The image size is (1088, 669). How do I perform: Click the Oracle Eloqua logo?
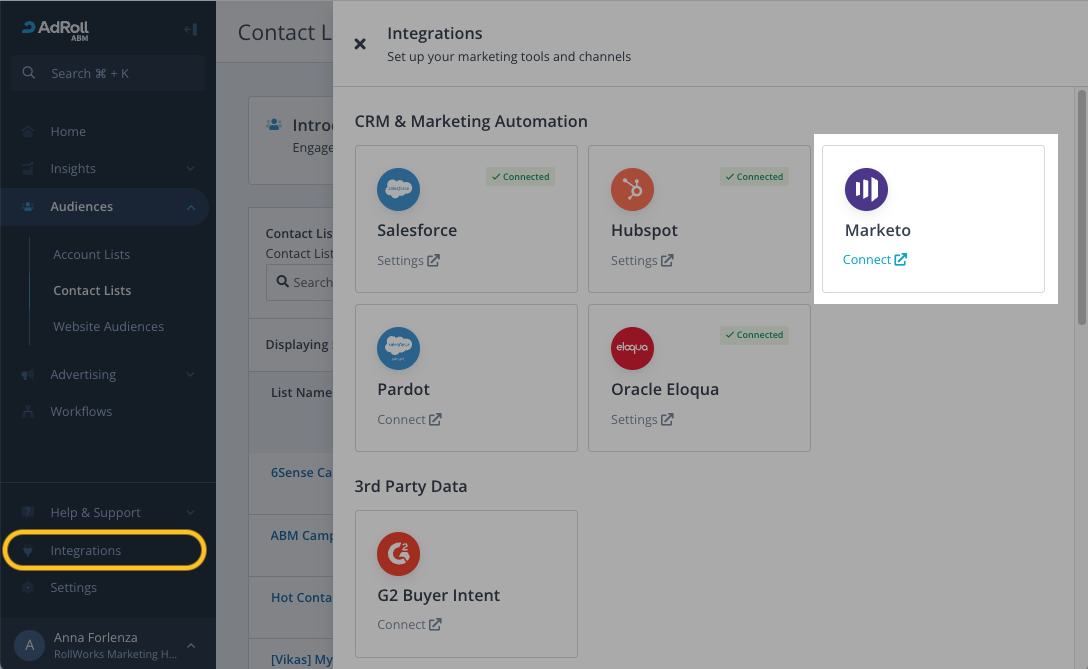tap(632, 348)
